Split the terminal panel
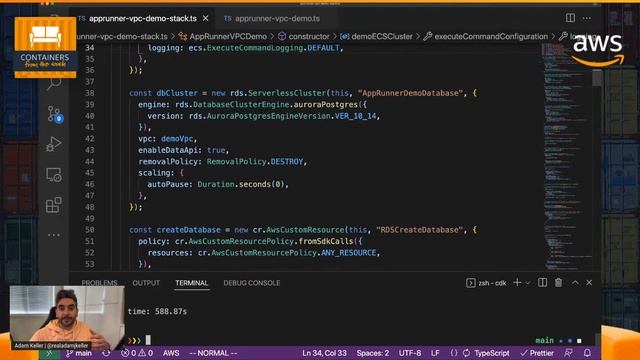This screenshot has height=360, width=640. [542, 282]
